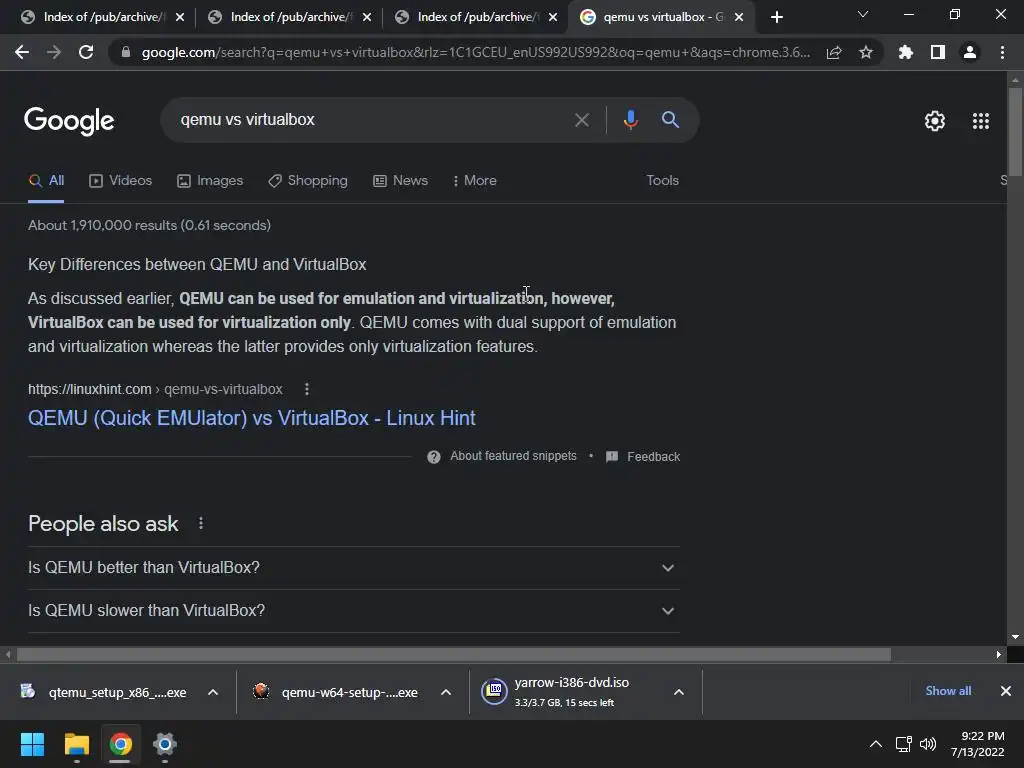1024x768 pixels.
Task: Open qtemu_setup download options arrow
Action: [x=213, y=692]
